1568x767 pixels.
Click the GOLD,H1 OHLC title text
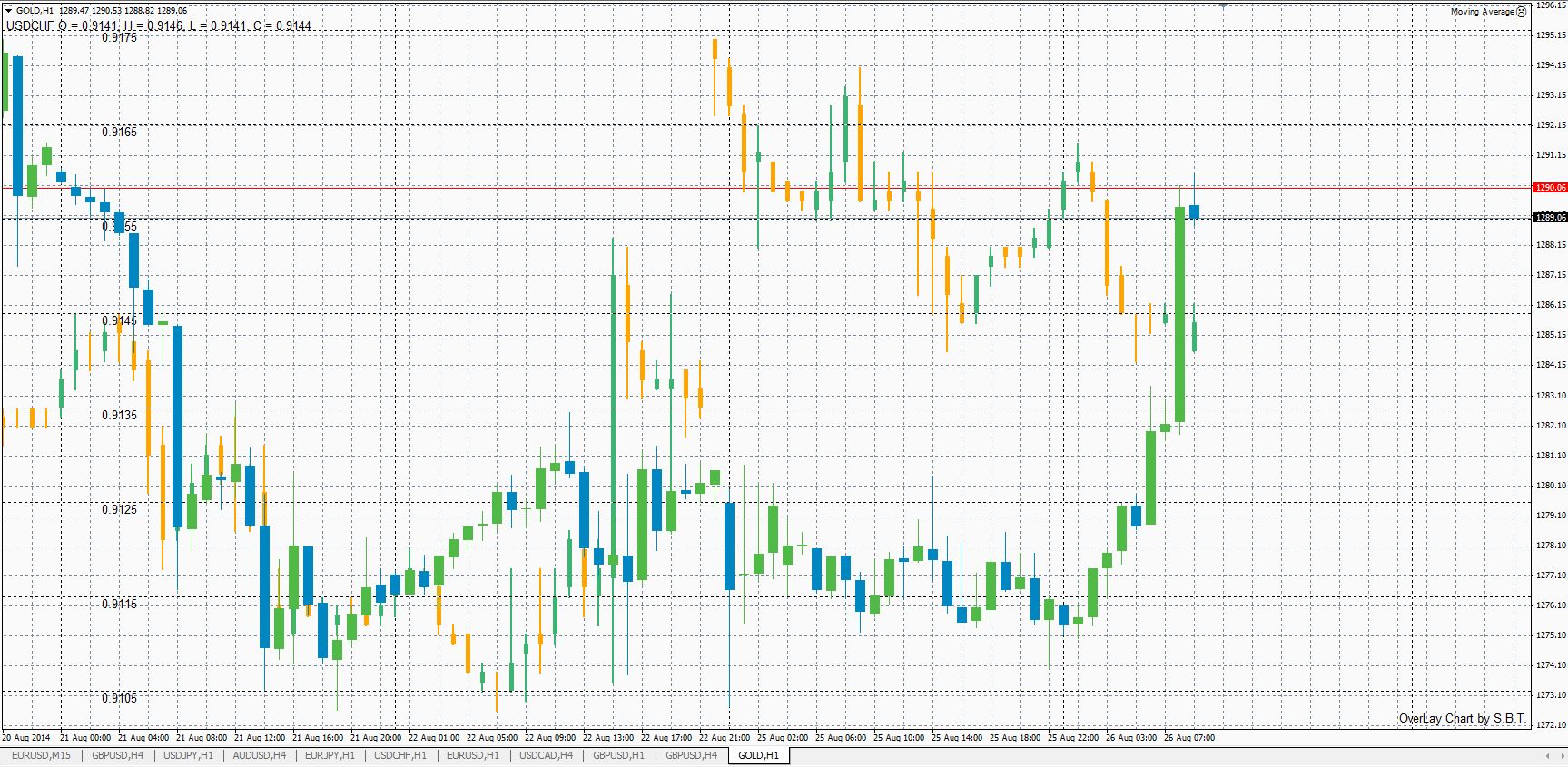tap(102, 11)
